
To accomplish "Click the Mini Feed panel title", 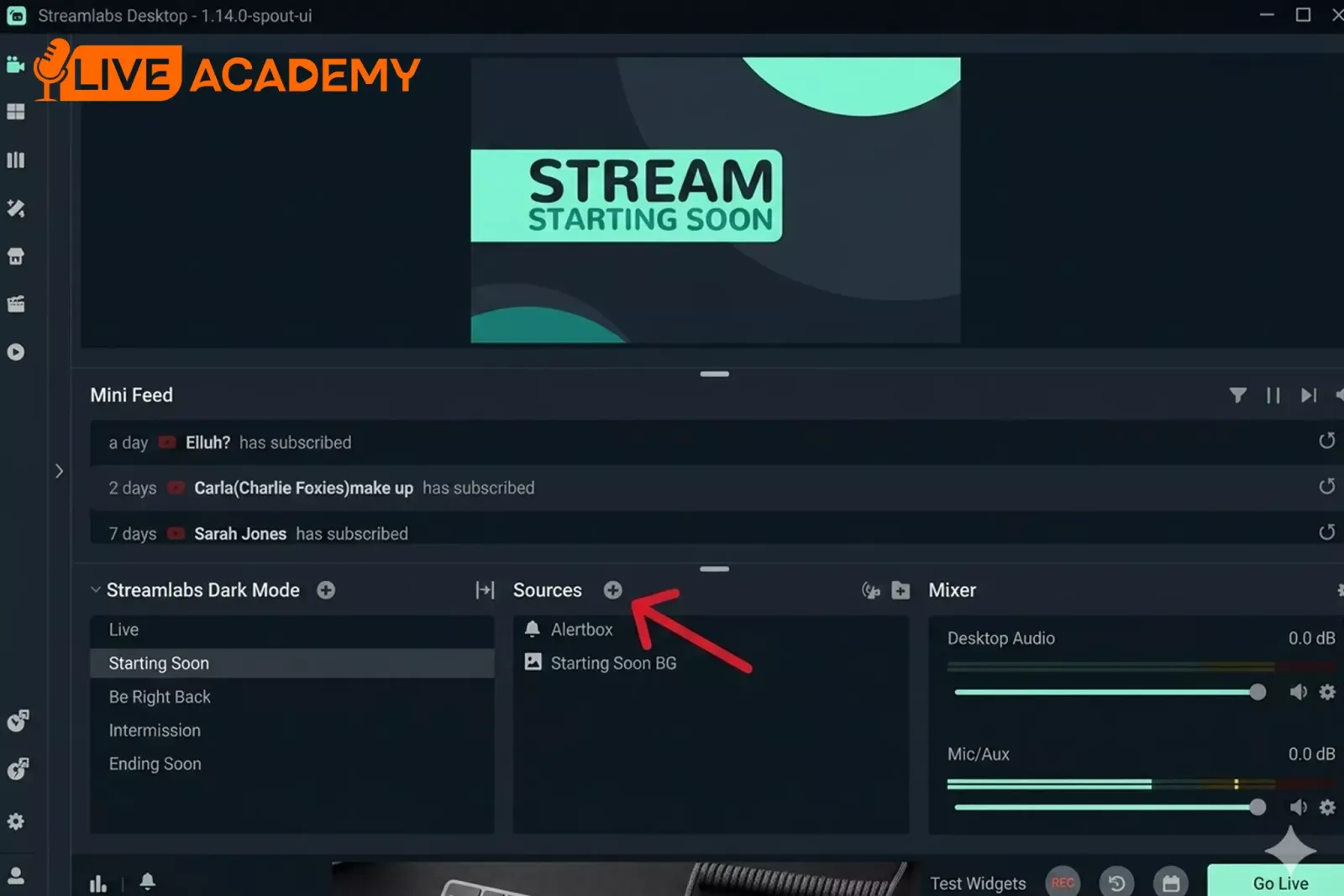I will (132, 395).
